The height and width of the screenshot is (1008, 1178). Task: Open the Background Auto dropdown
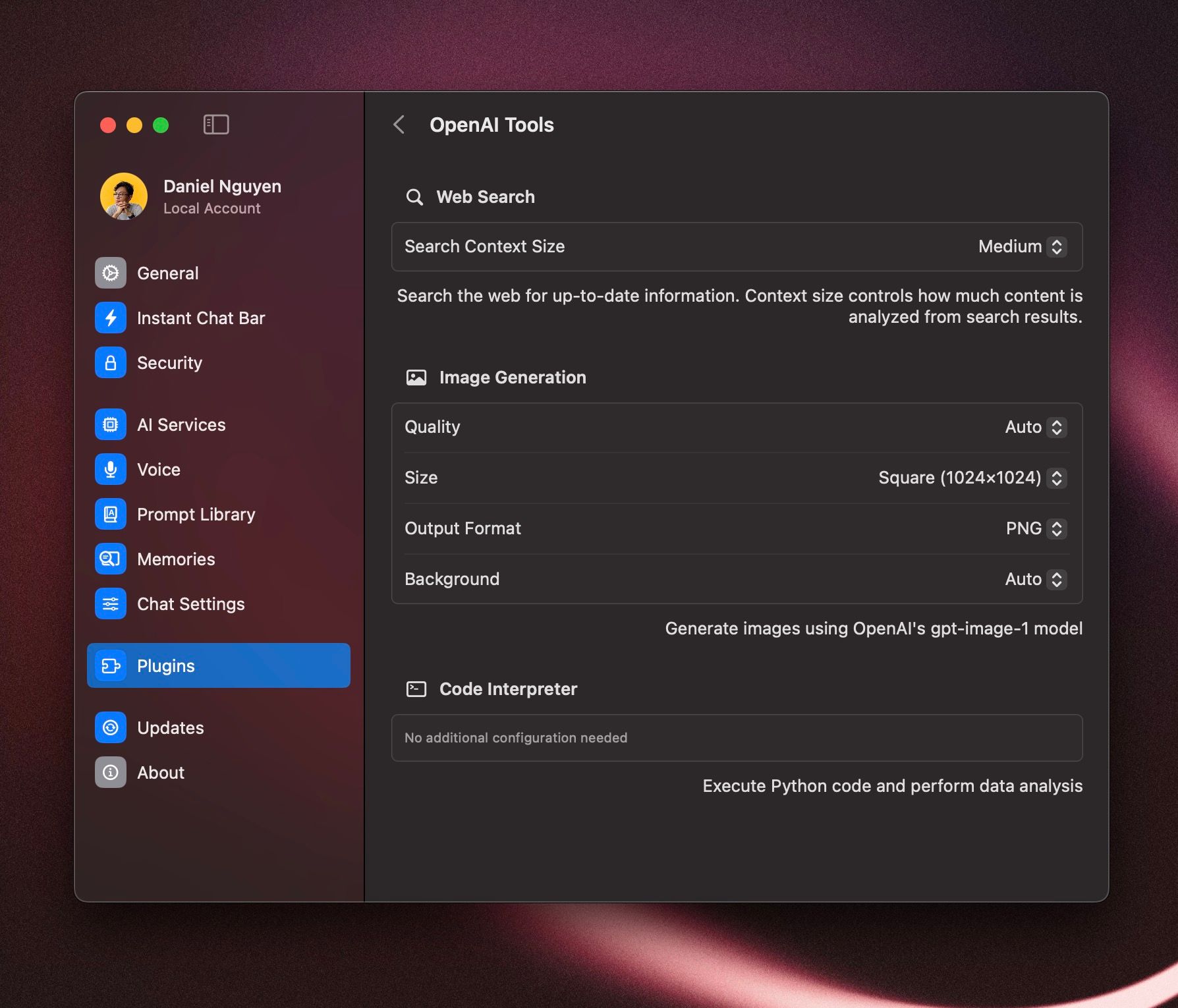pyautogui.click(x=1035, y=579)
